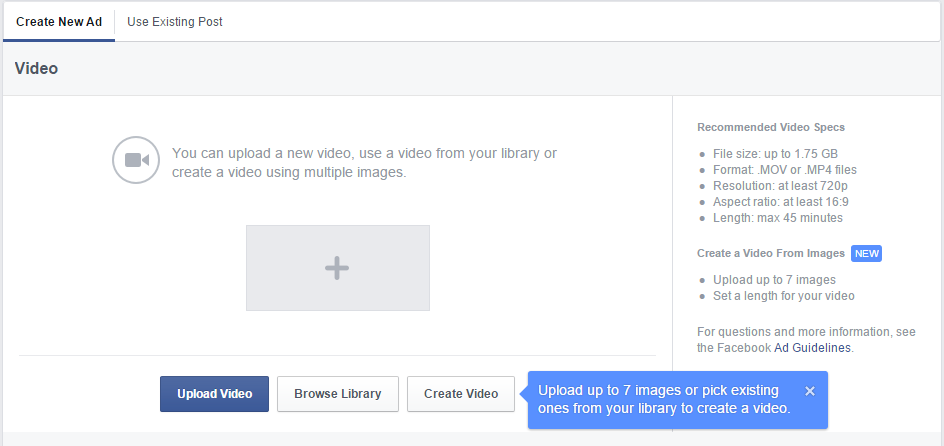944x446 pixels.
Task: Click the file size 1.75 GB spec line
Action: [775, 154]
